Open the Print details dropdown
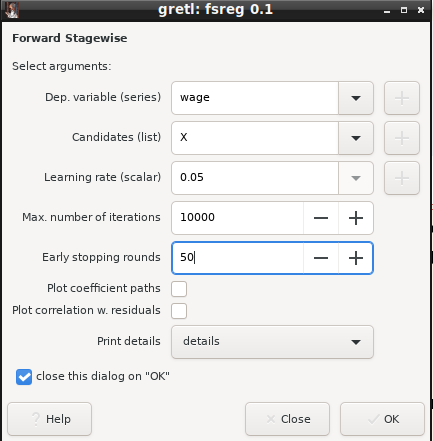The width and height of the screenshot is (433, 441). coord(272,342)
